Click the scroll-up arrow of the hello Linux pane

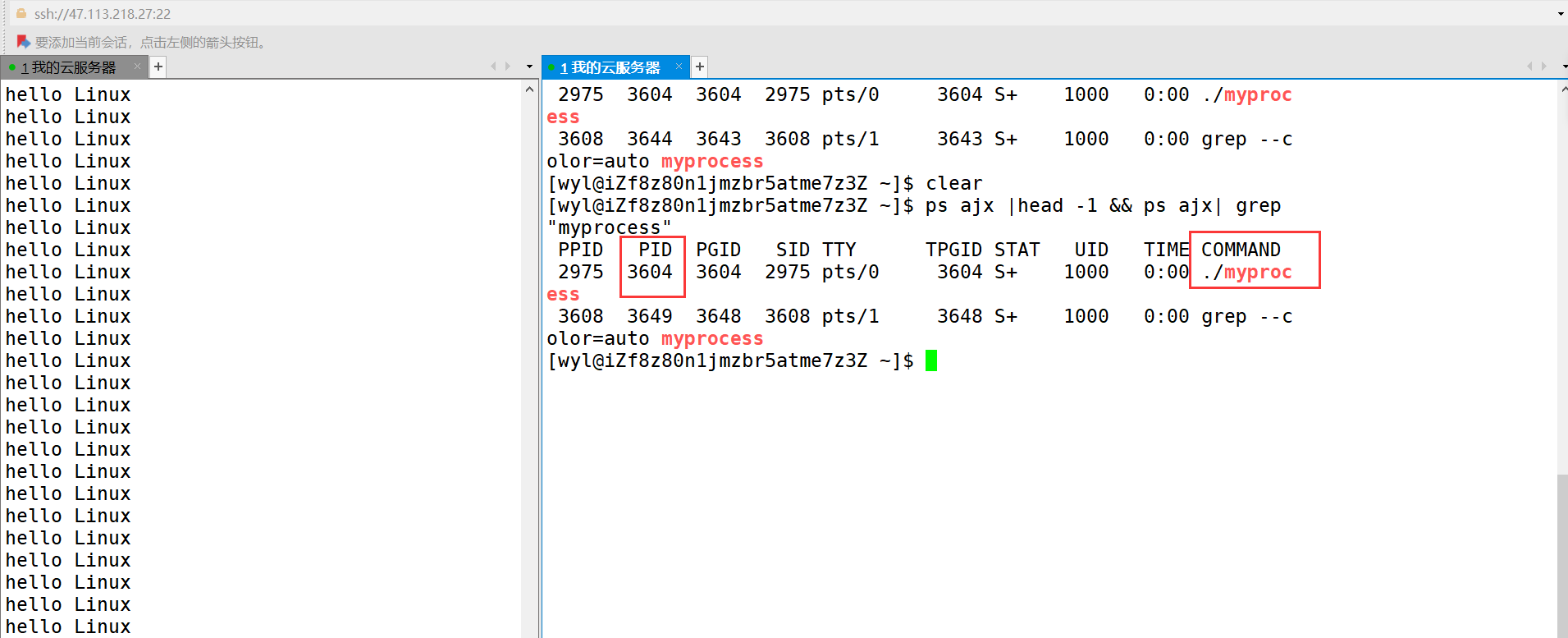(x=529, y=89)
